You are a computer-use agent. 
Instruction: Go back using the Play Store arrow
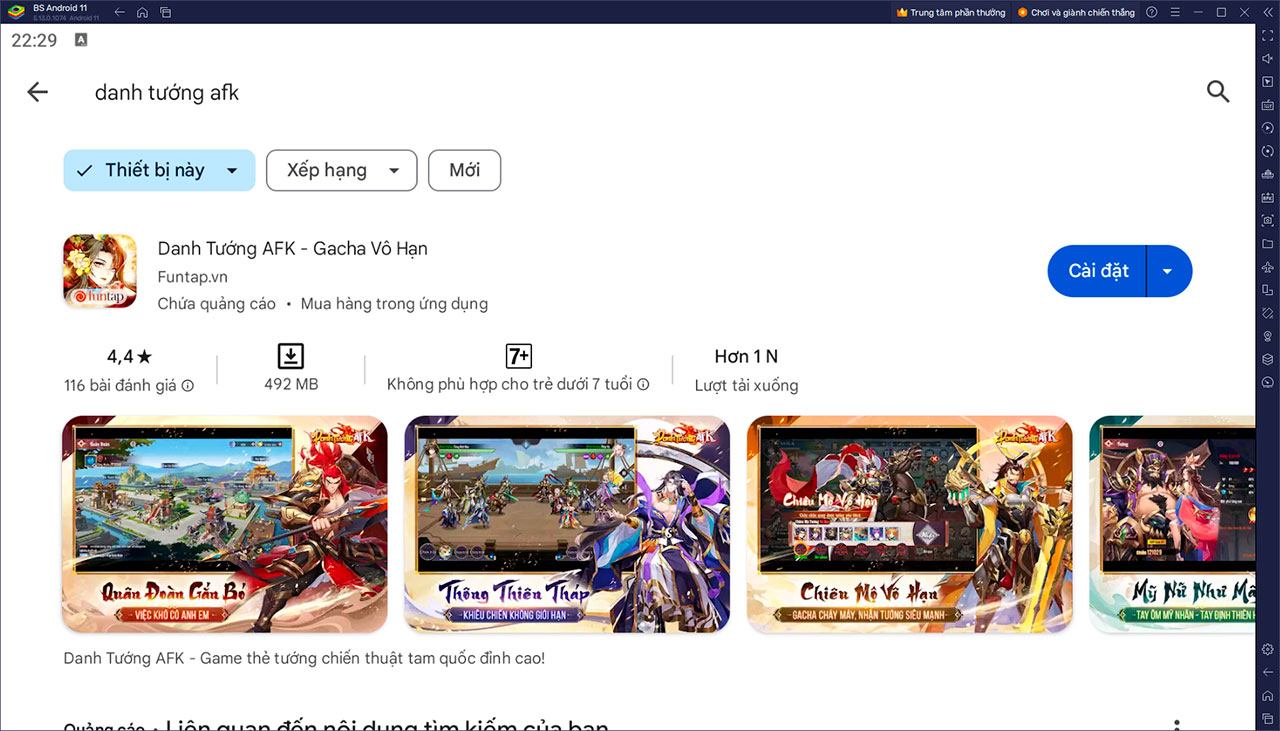click(x=37, y=92)
